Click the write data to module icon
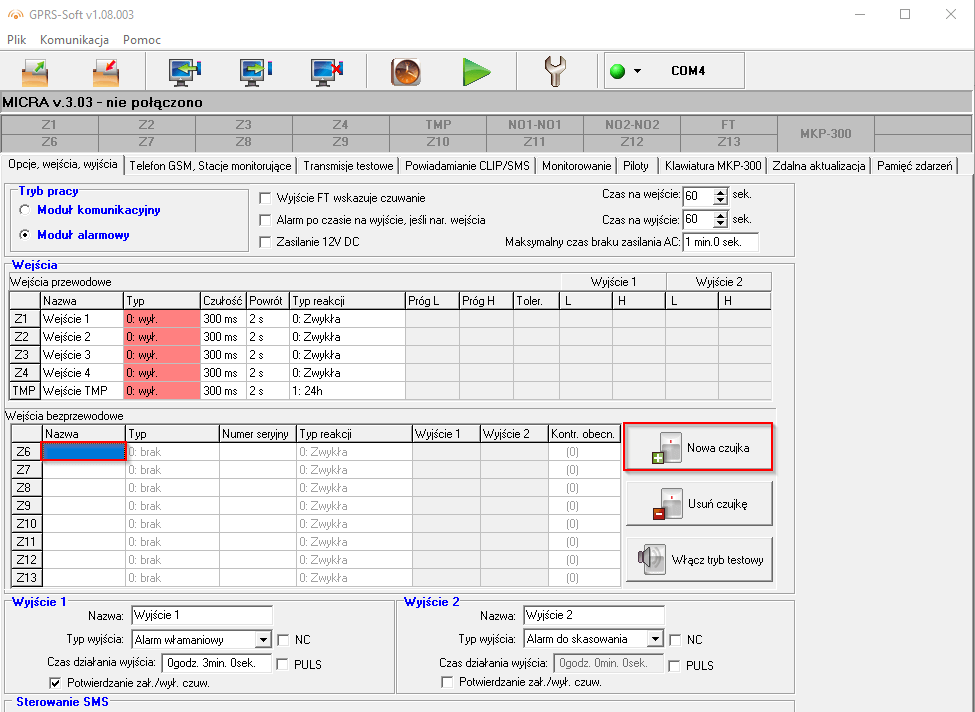This screenshot has height=712, width=975. (x=256, y=71)
